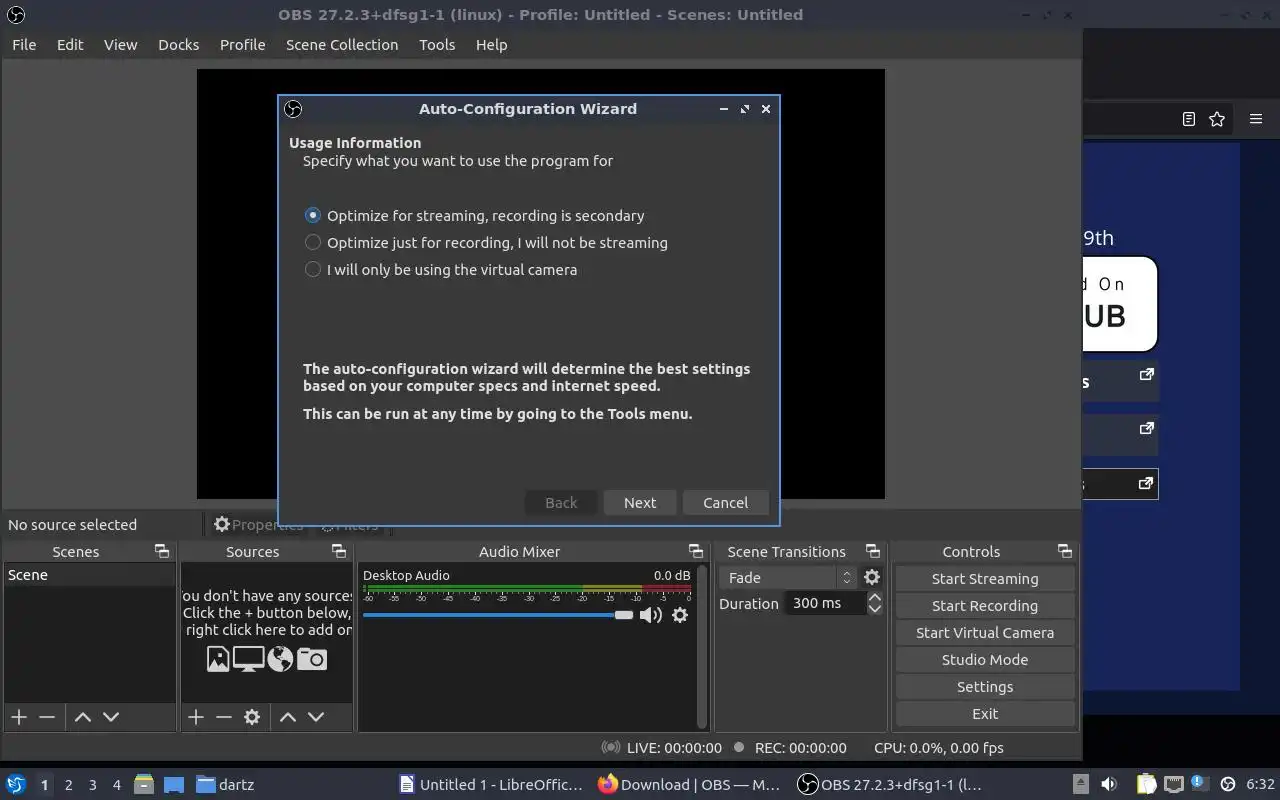Open the Edit menu
The image size is (1280, 800).
tap(70, 44)
